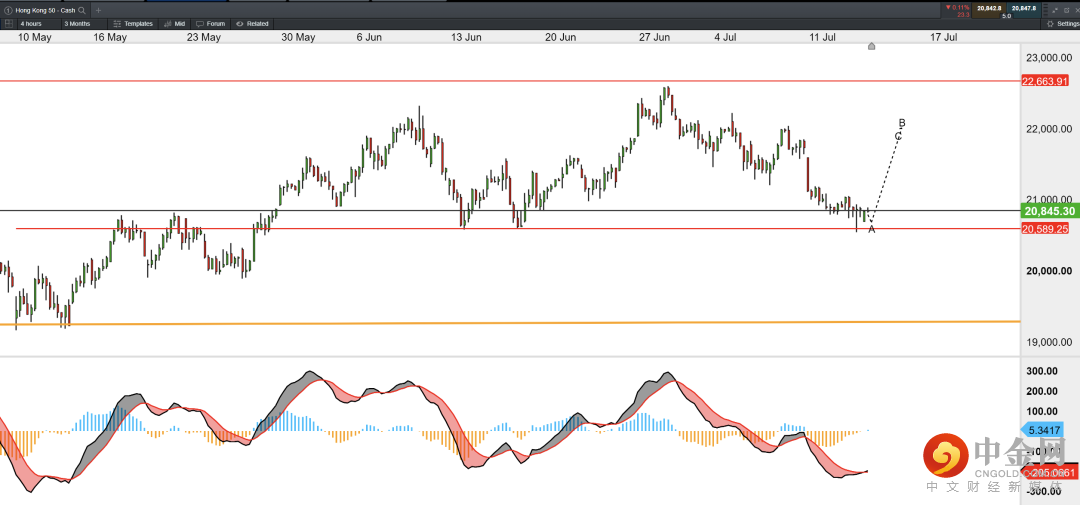Viewport: 1080px width, 505px height.
Task: Click the current price 20,845.30 tag
Action: 1048,211
